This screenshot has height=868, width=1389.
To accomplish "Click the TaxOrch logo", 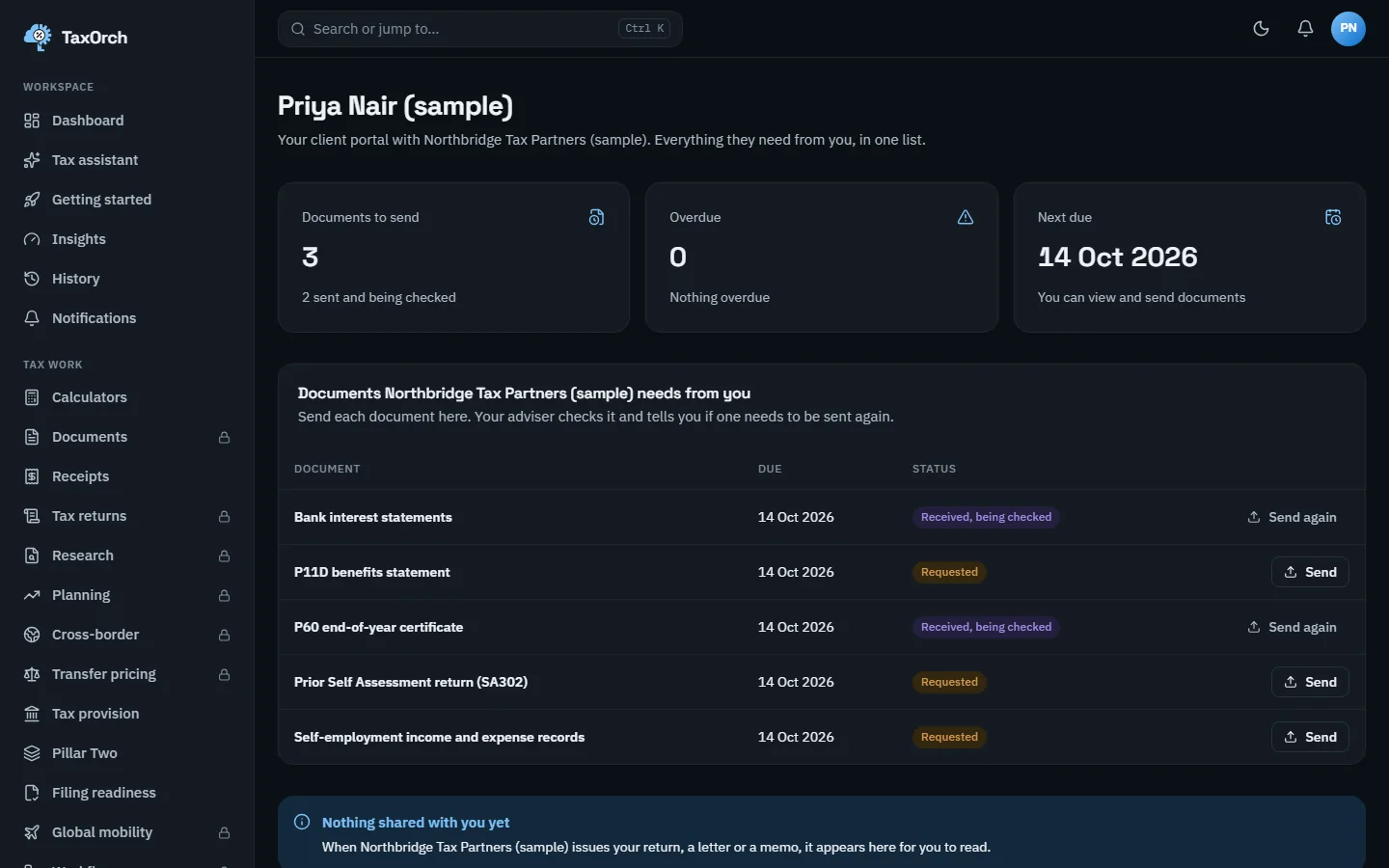I will (75, 38).
